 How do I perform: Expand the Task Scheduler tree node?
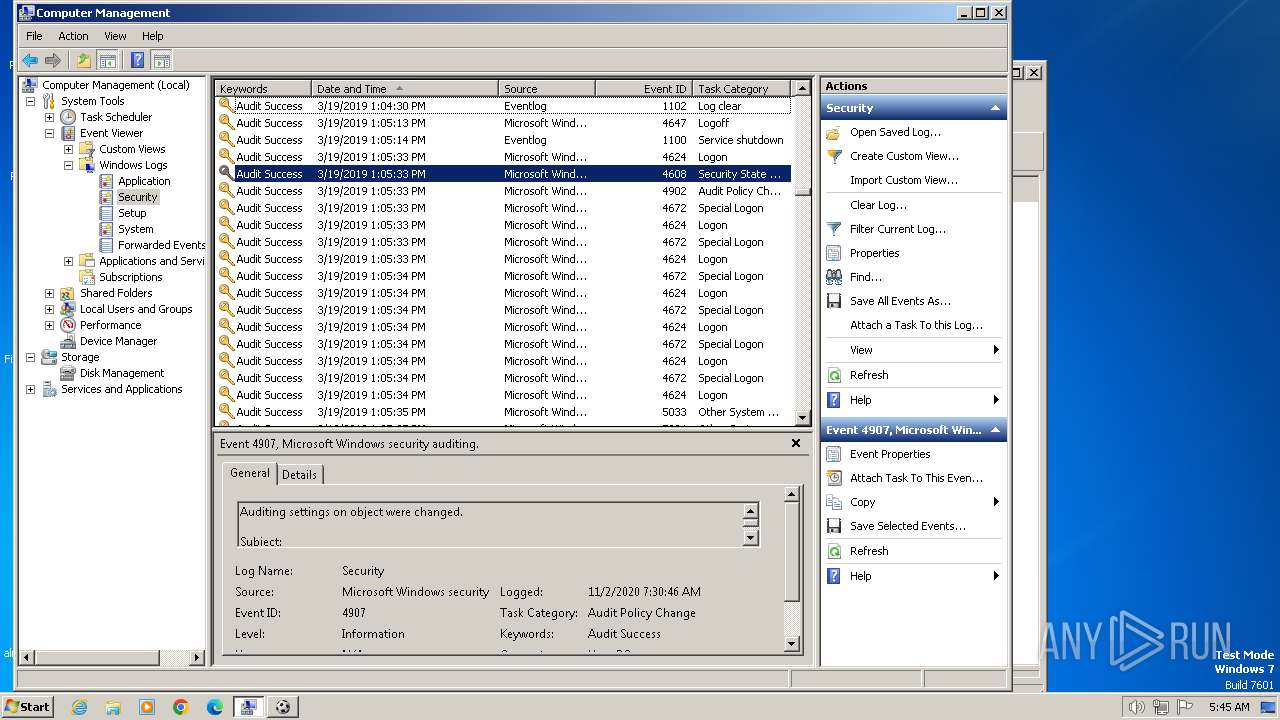[x=49, y=117]
